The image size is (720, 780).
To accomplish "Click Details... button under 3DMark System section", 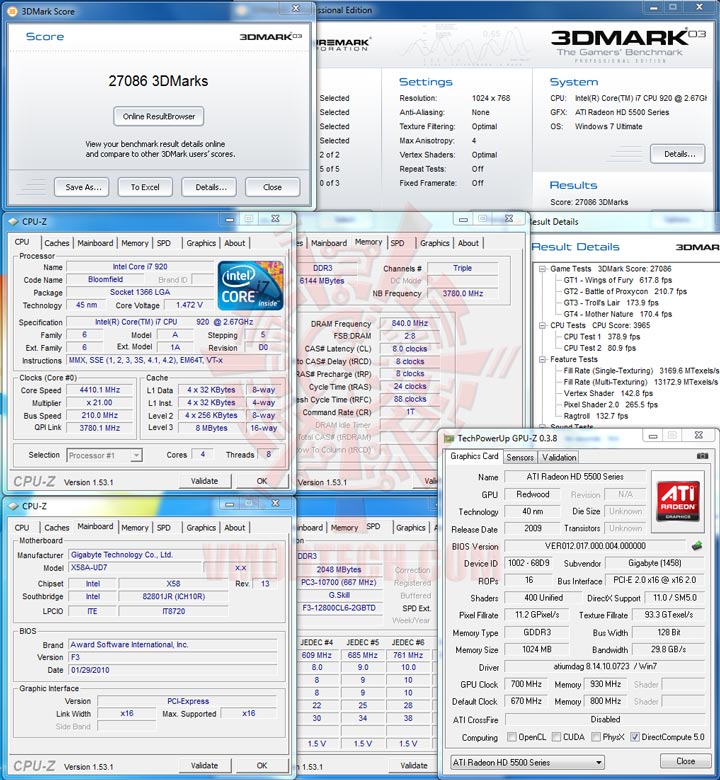I will click(x=678, y=154).
